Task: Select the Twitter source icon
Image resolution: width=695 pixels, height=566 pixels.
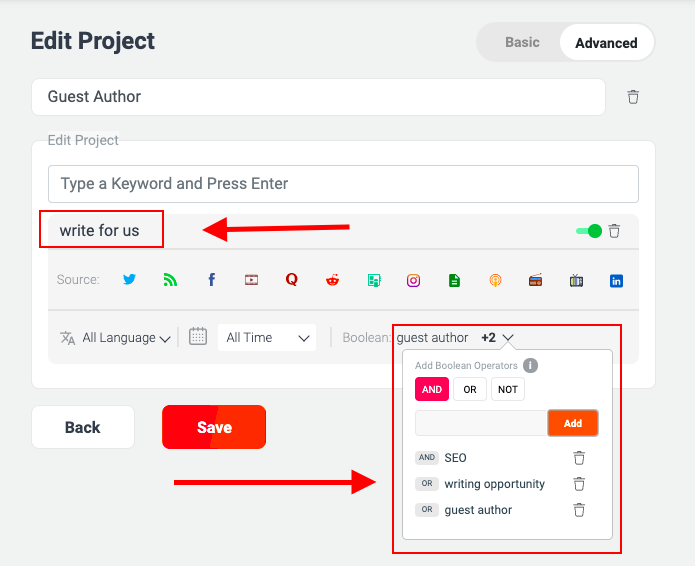Action: coord(129,280)
